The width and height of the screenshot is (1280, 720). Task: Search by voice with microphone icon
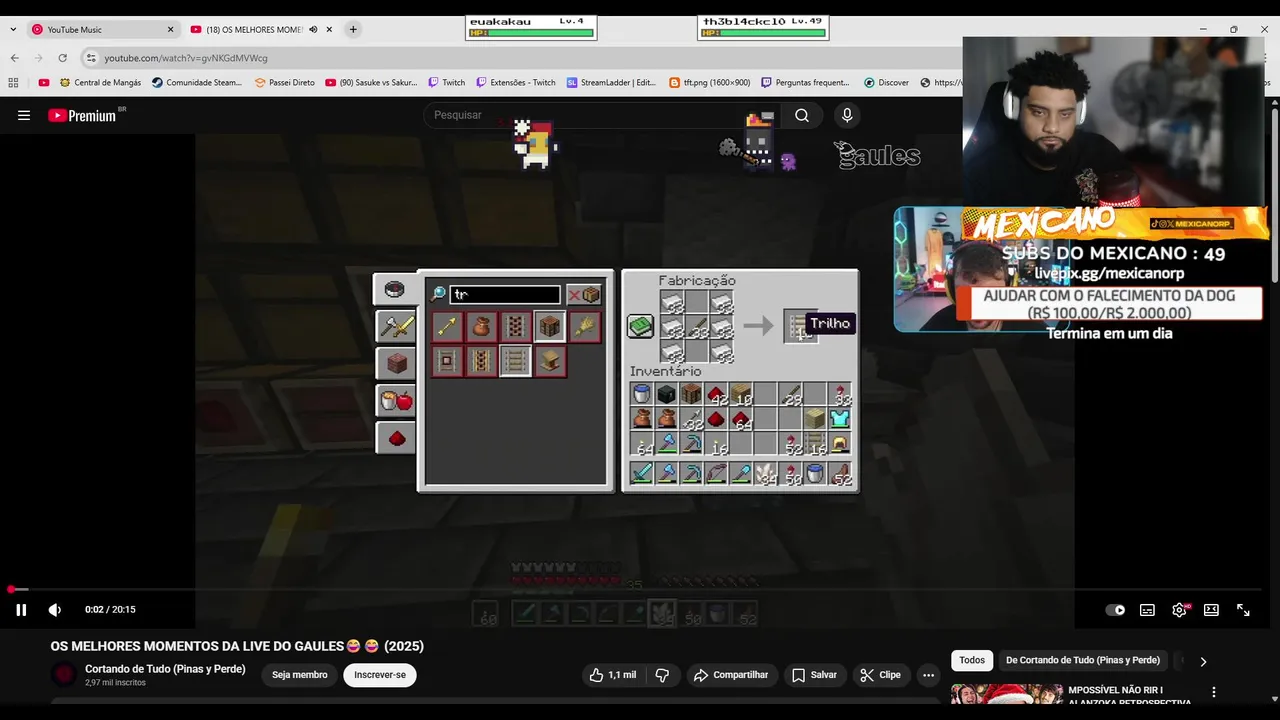(847, 115)
